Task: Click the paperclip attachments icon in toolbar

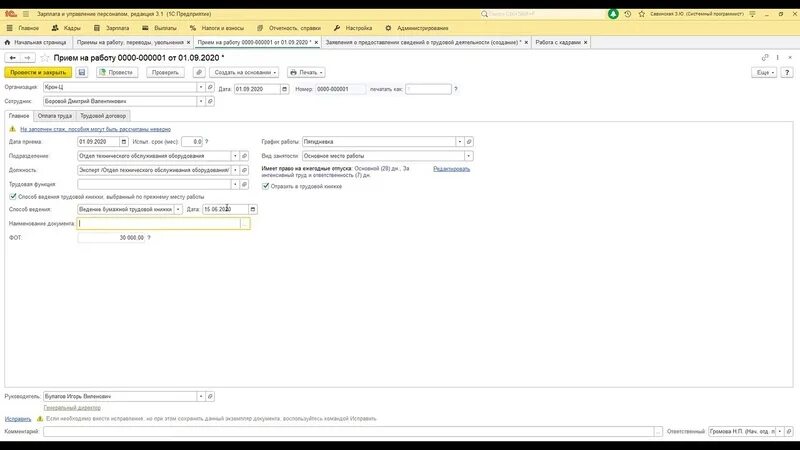Action: point(199,72)
